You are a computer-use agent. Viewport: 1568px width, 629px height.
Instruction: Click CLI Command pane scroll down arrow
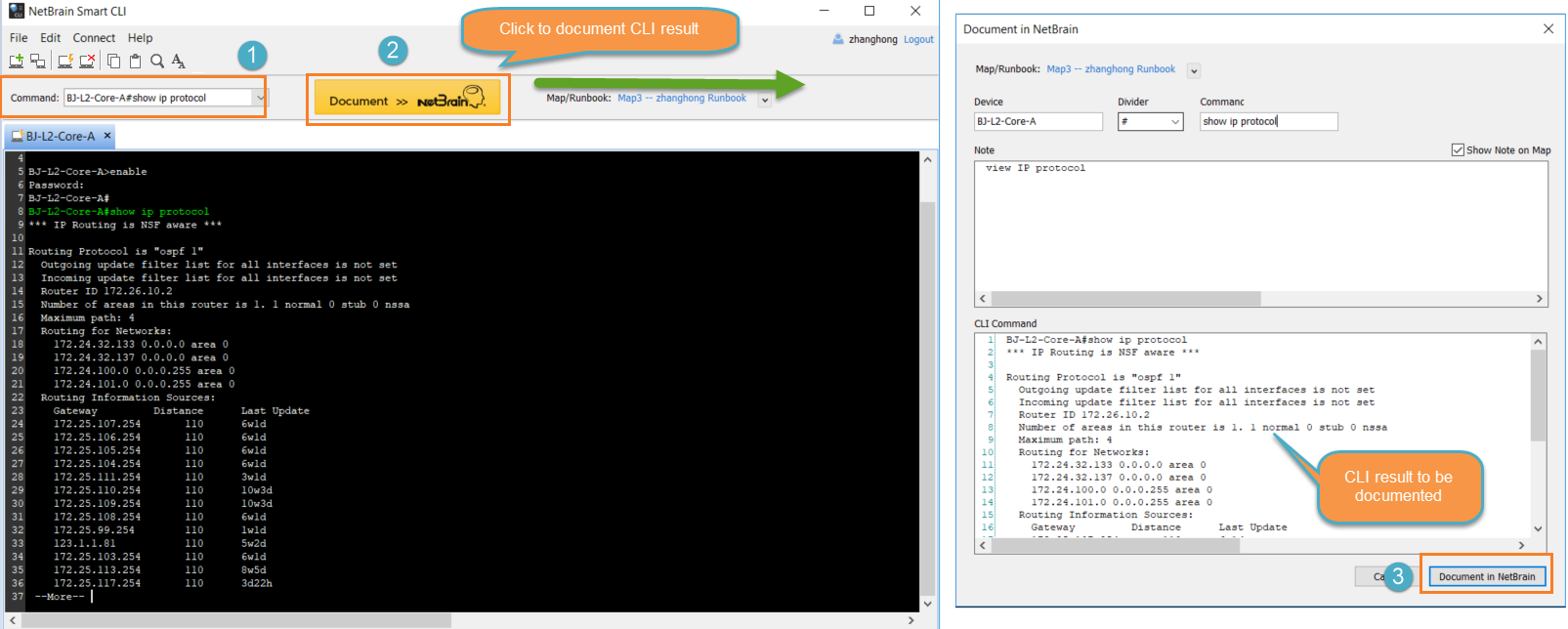tap(1539, 529)
